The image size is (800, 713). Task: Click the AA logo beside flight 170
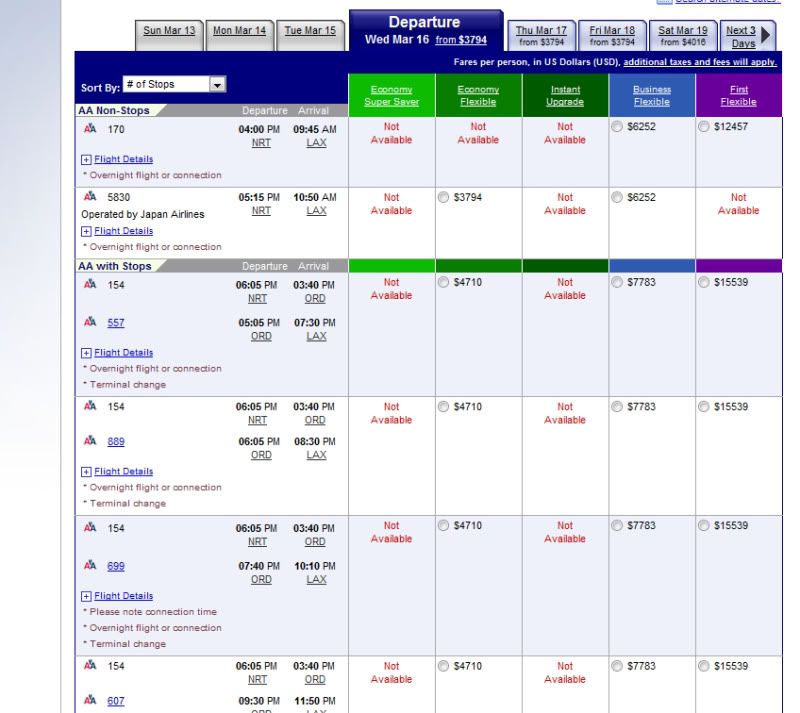pos(90,128)
